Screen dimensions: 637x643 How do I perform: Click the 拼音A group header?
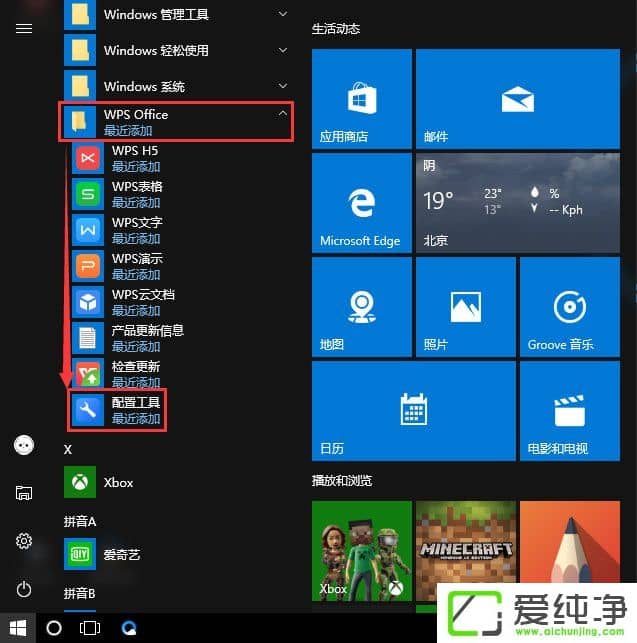[x=80, y=522]
